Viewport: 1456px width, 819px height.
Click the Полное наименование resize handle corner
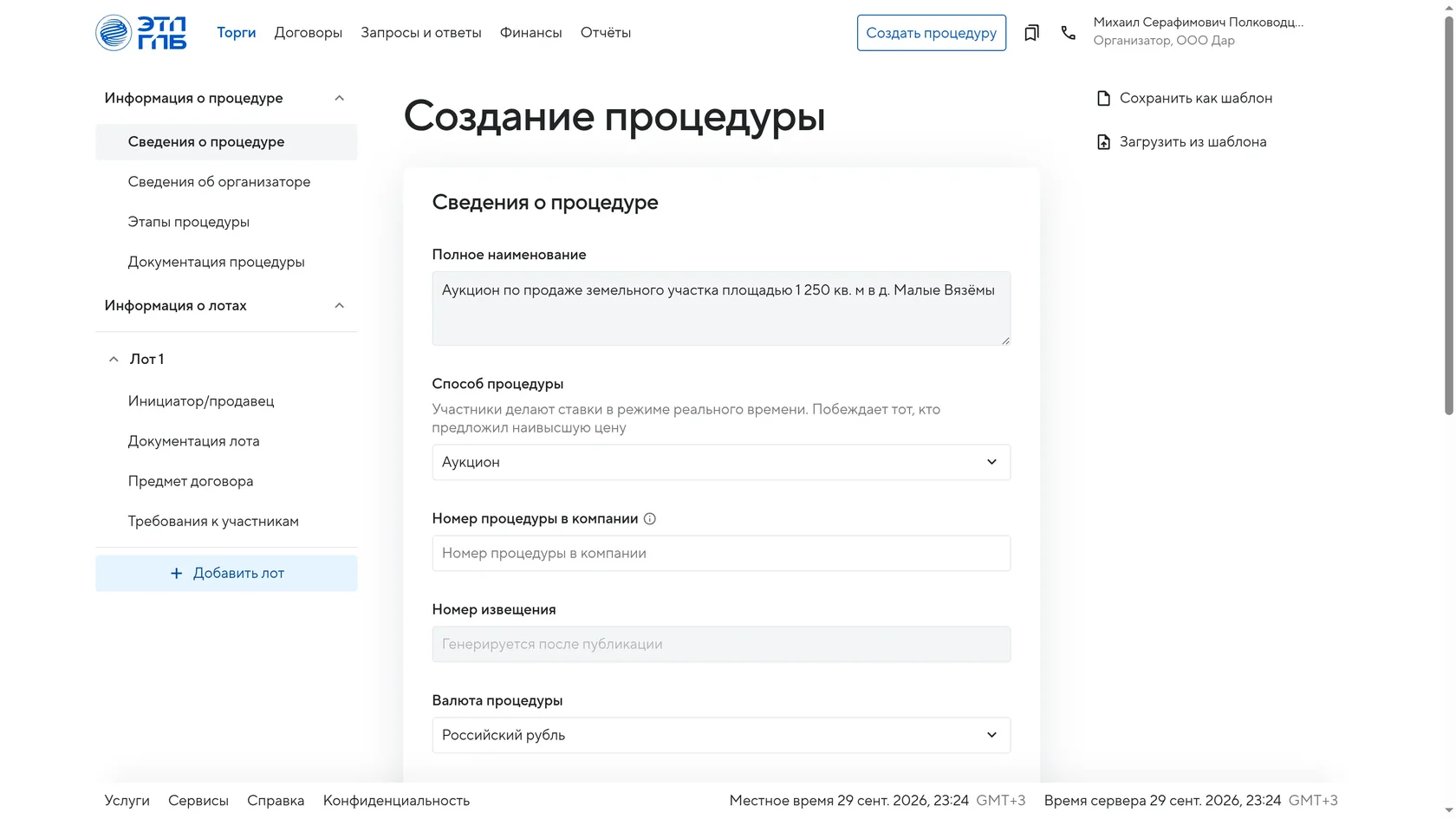point(1005,341)
